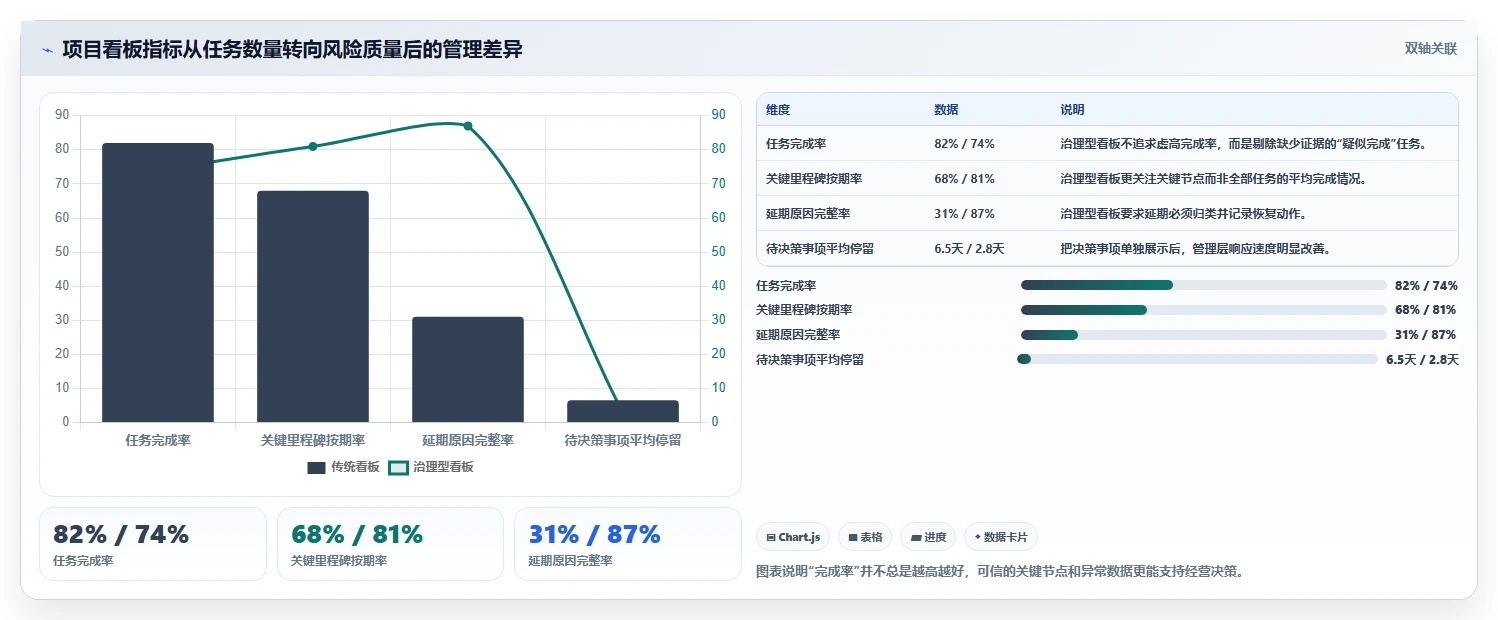Viewport: 1498px width, 620px height.
Task: Click the 任务完成率 x-axis label
Action: tap(158, 440)
